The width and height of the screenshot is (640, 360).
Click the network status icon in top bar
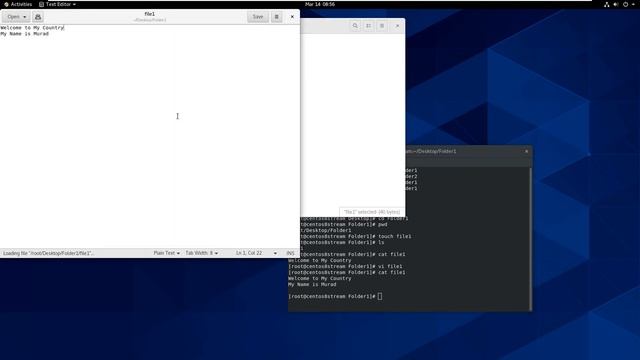pos(607,4)
